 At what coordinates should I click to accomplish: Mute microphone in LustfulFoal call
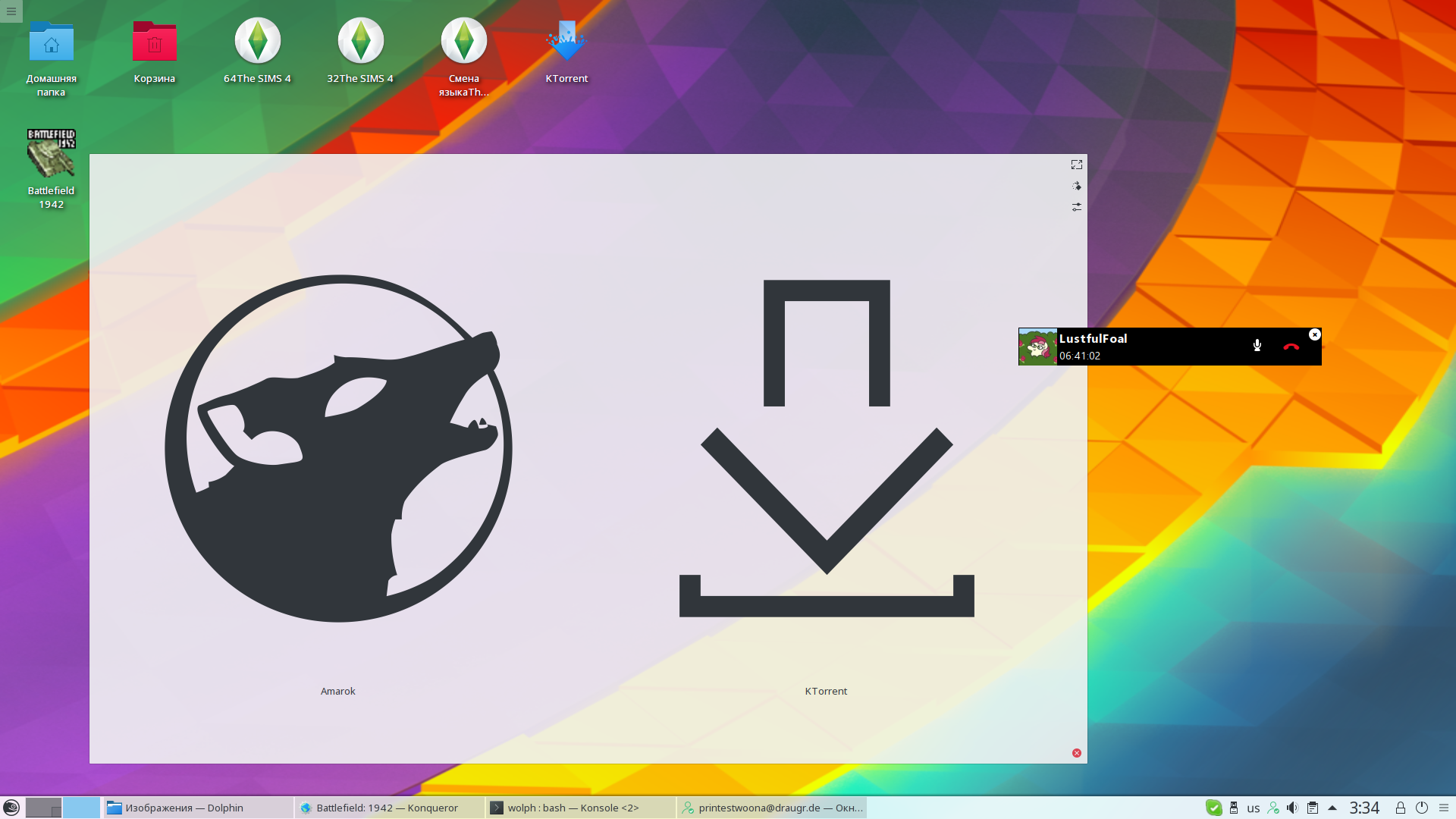(x=1257, y=346)
